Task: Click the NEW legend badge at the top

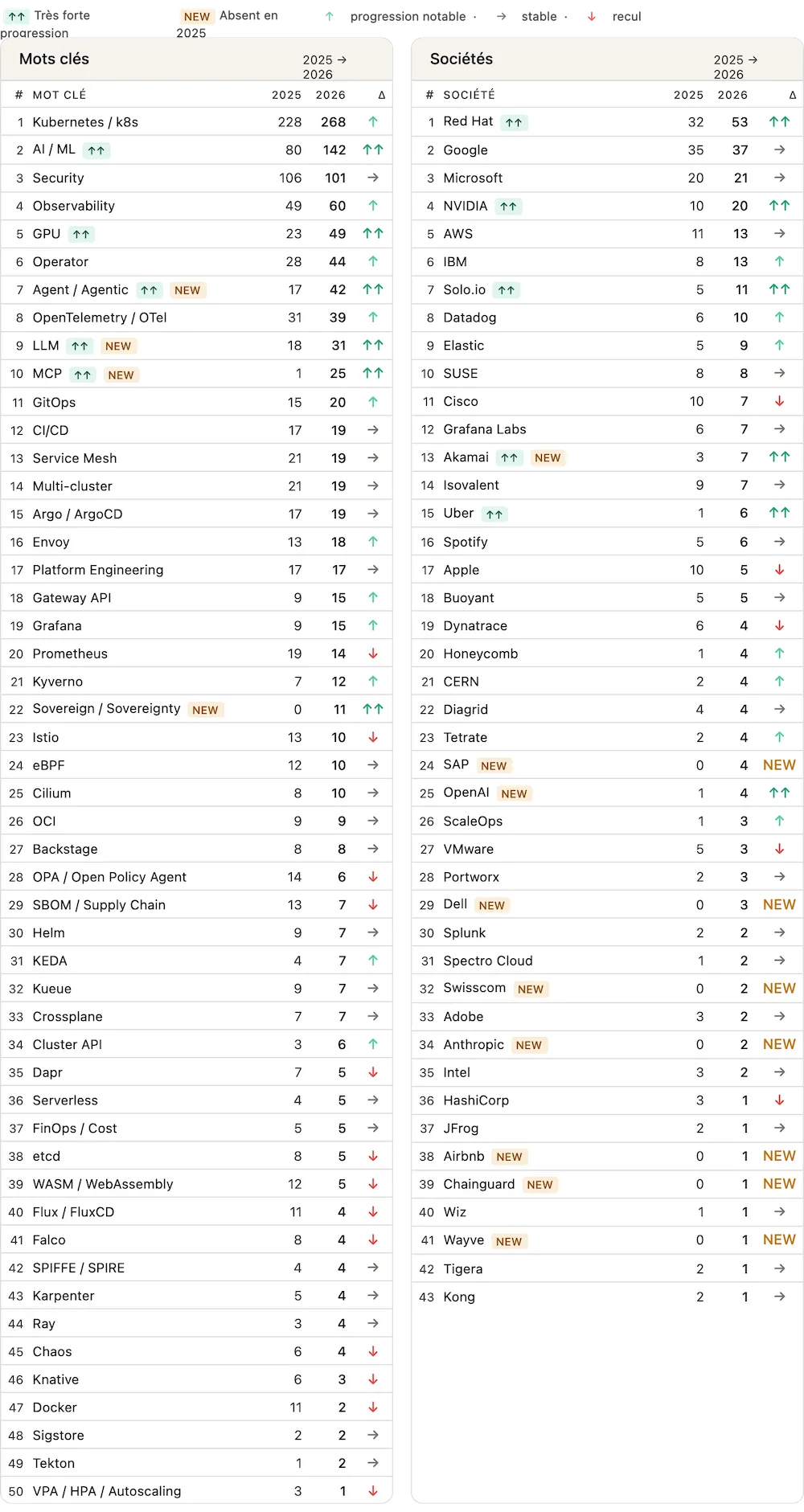Action: 196,17
